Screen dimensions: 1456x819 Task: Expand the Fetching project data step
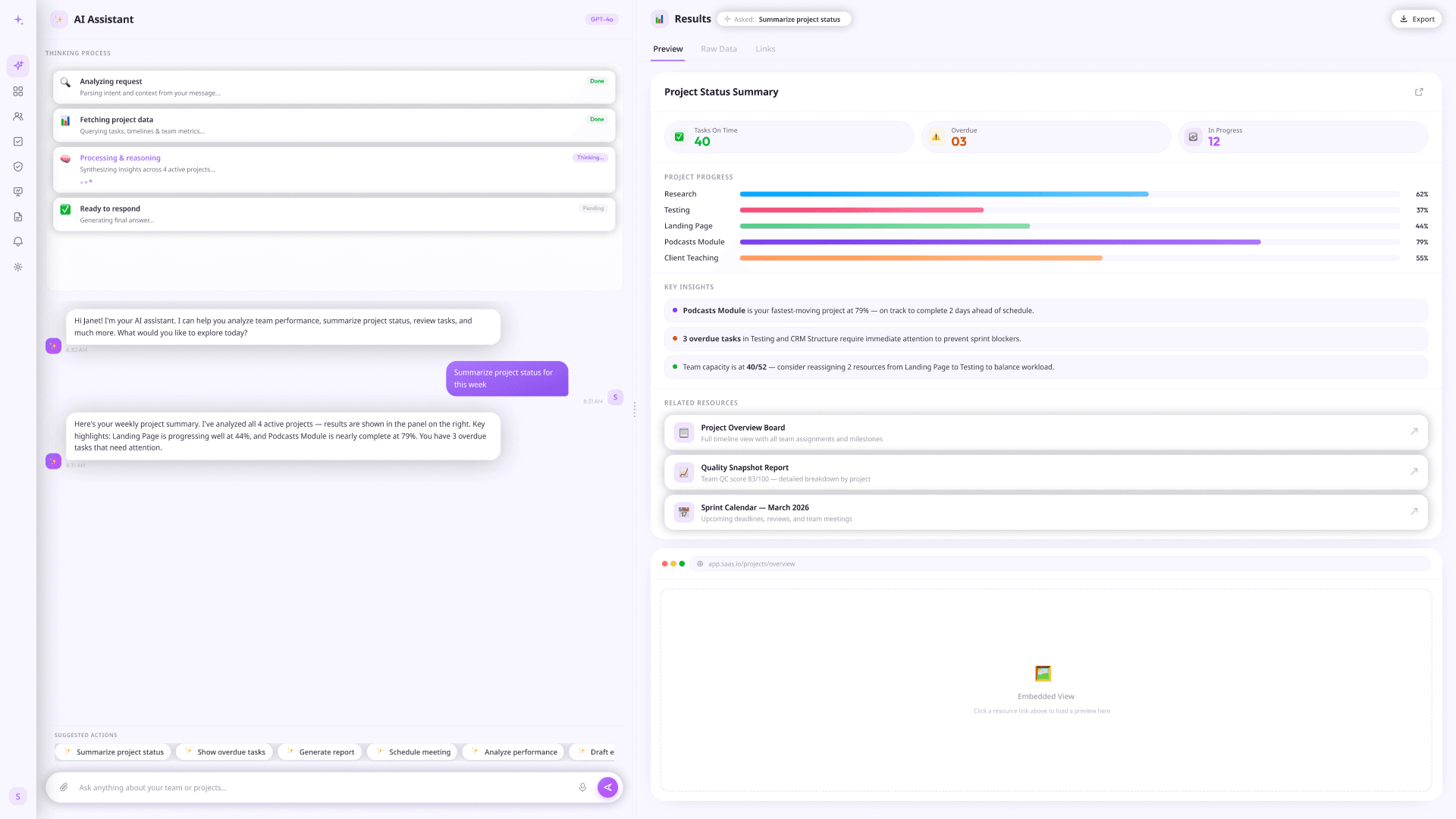pyautogui.click(x=334, y=125)
